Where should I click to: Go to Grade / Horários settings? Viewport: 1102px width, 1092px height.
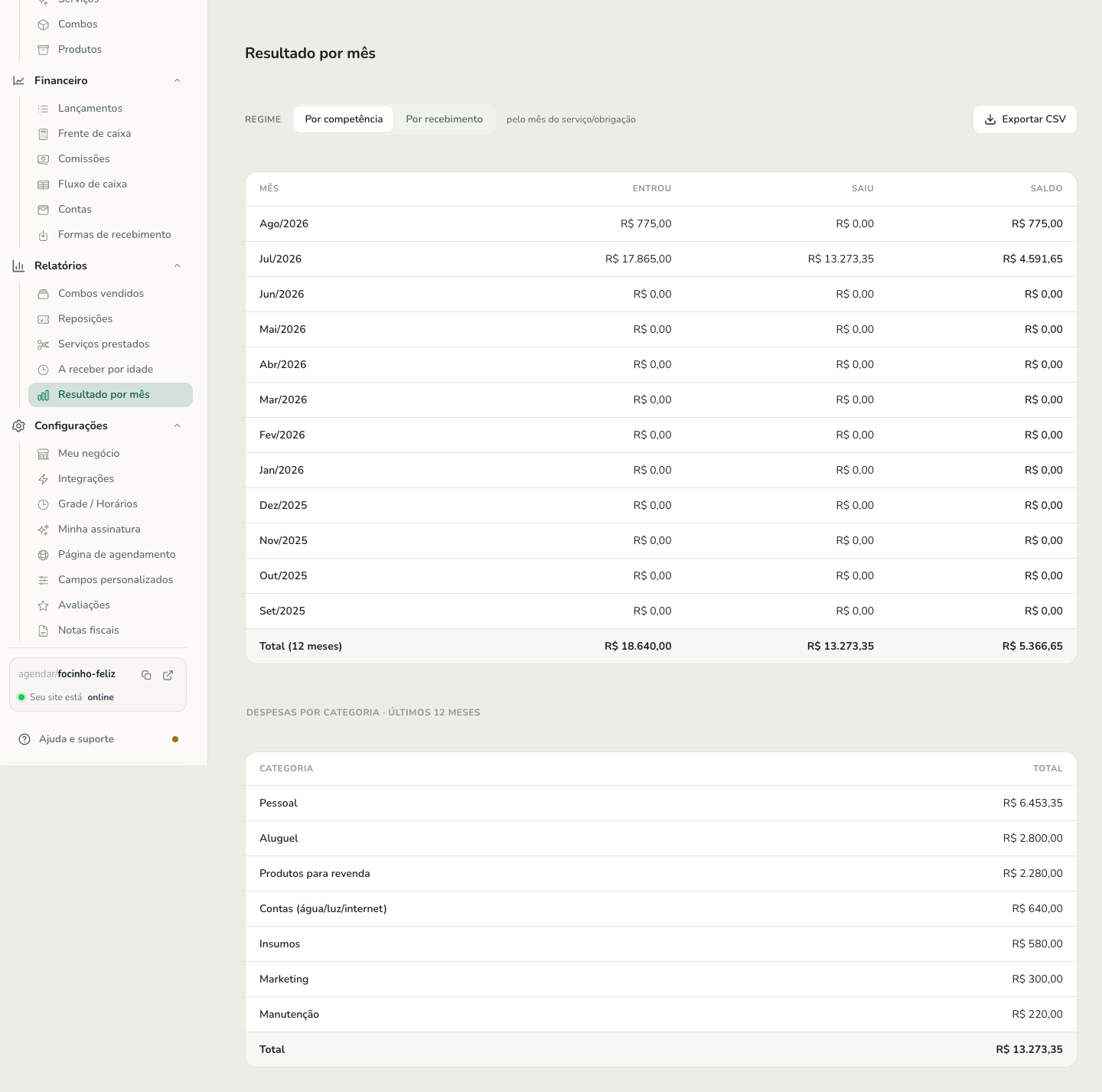click(x=110, y=504)
